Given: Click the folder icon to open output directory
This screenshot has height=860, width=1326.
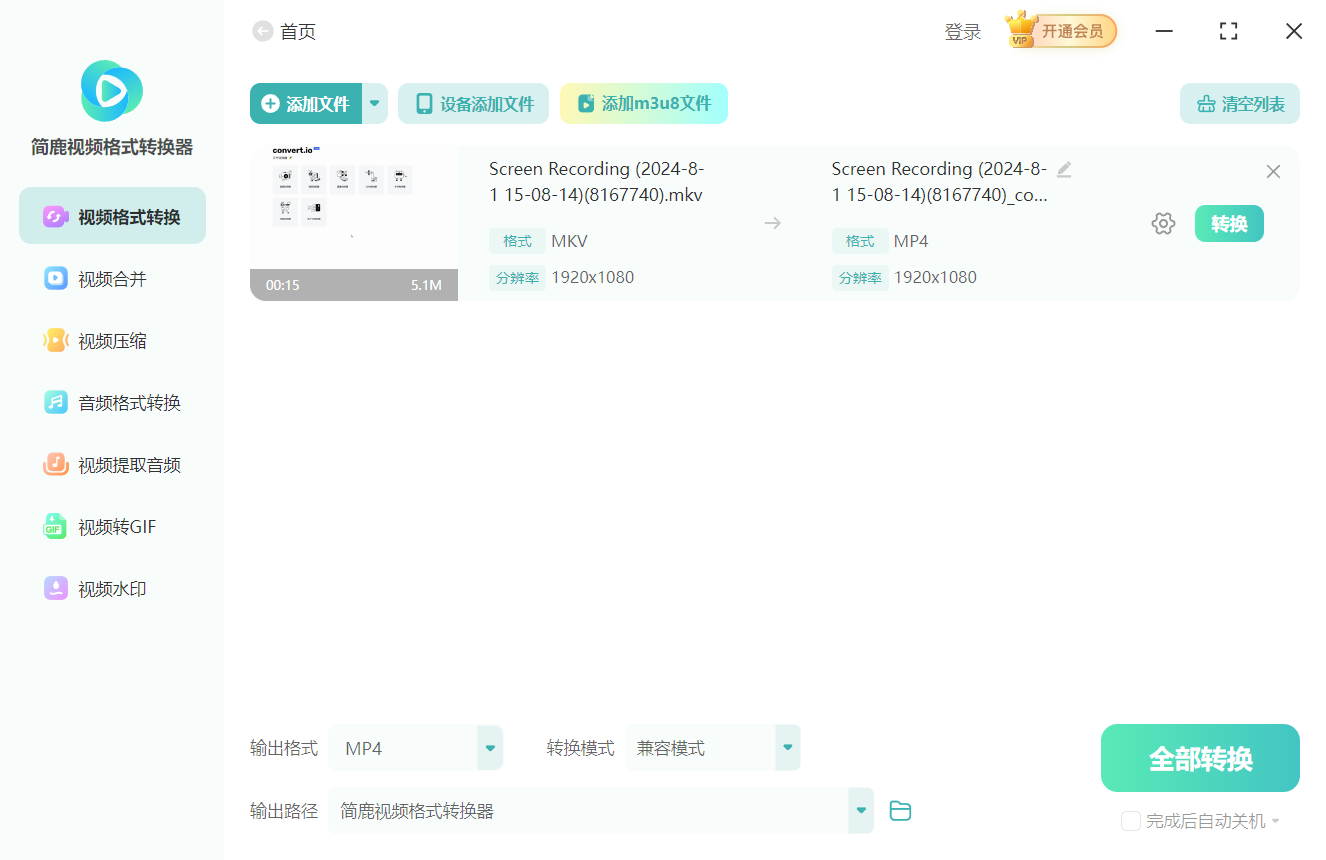Looking at the screenshot, I should [x=900, y=811].
